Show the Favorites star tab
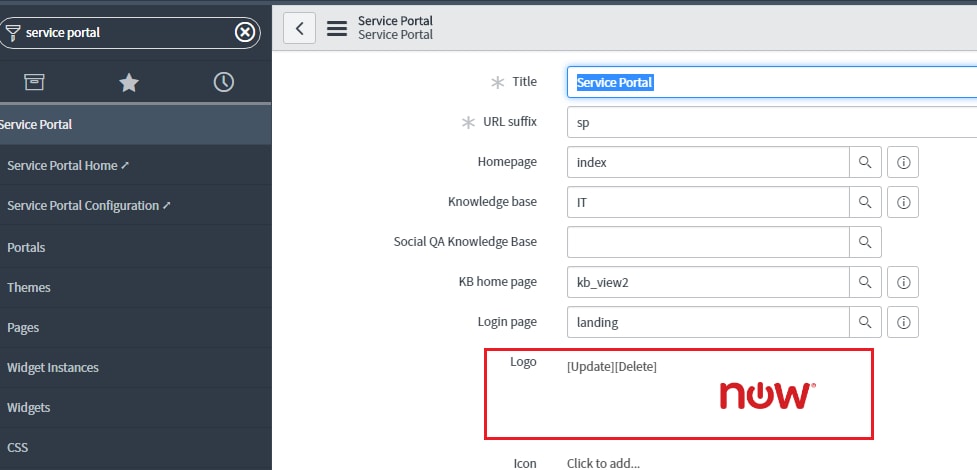The width and height of the screenshot is (977, 470). point(129,82)
